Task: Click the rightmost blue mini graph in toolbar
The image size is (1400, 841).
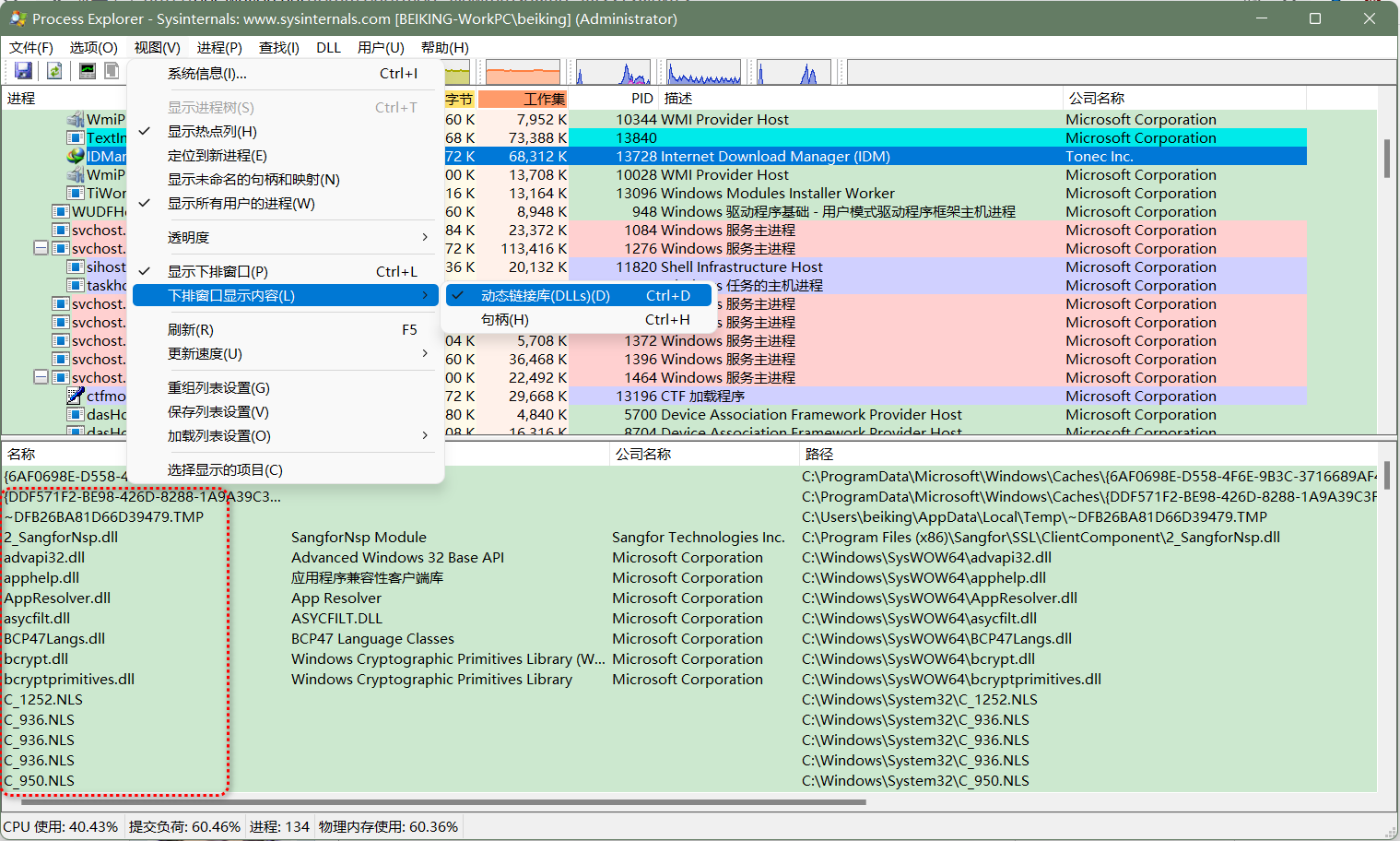Action: tap(794, 72)
